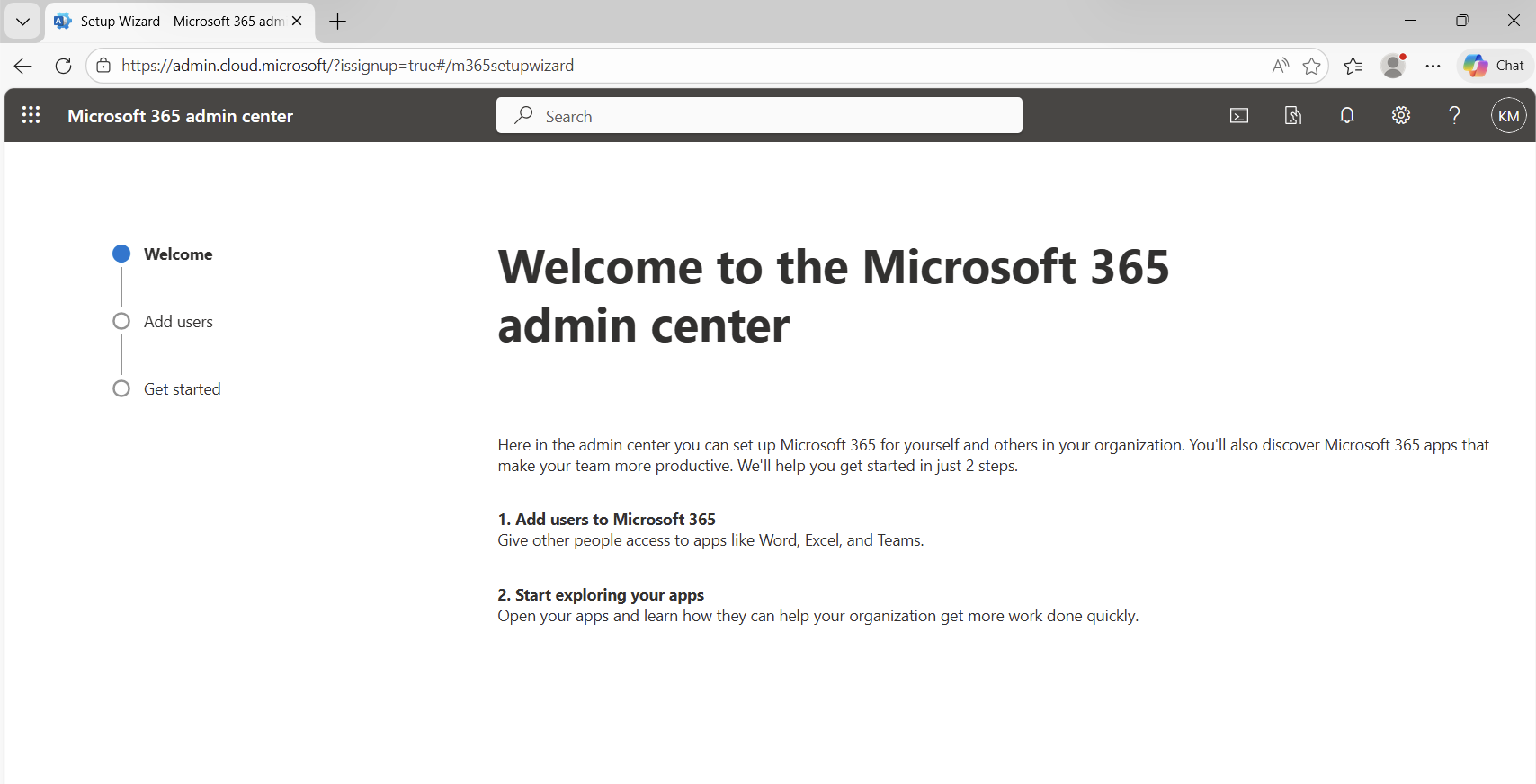Refresh the current page
This screenshot has height=784, width=1536.
click(63, 66)
